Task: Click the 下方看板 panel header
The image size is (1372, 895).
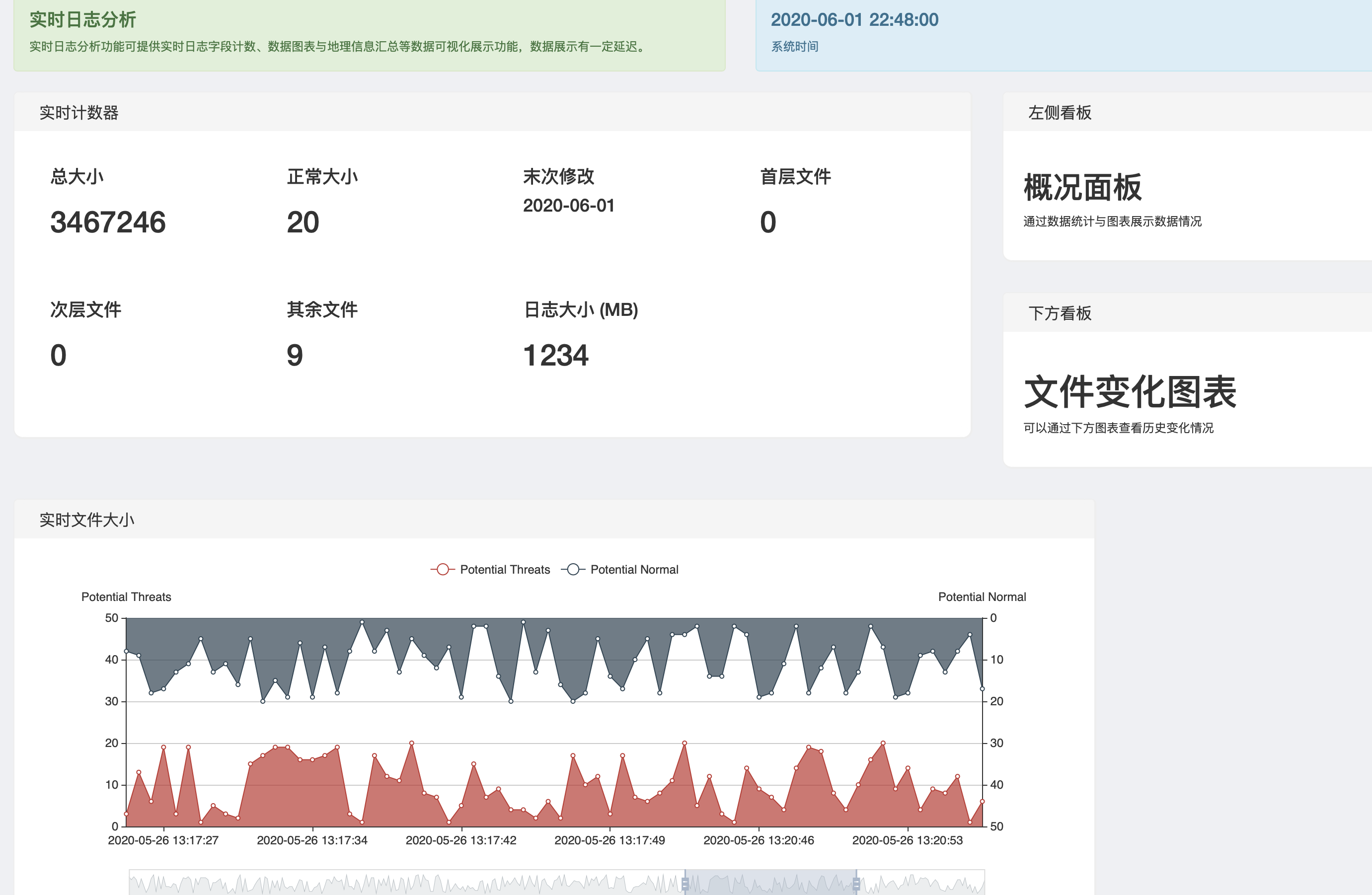Action: click(x=1060, y=313)
